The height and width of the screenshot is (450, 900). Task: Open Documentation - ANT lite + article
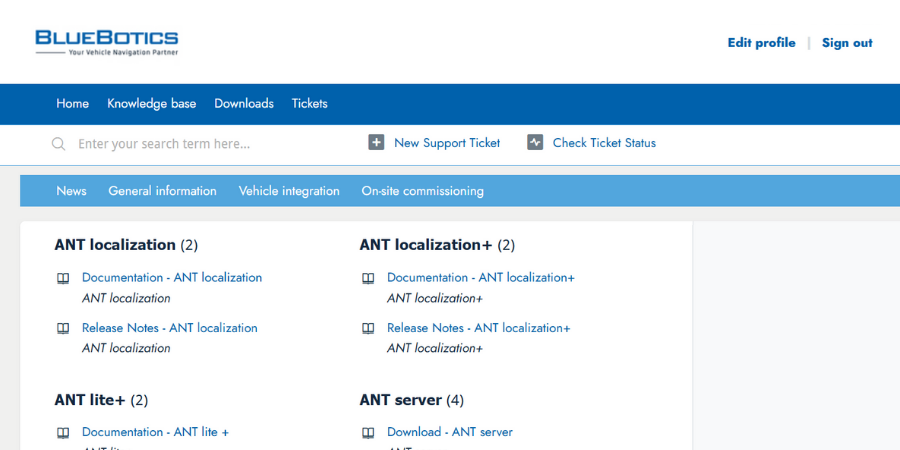point(156,432)
